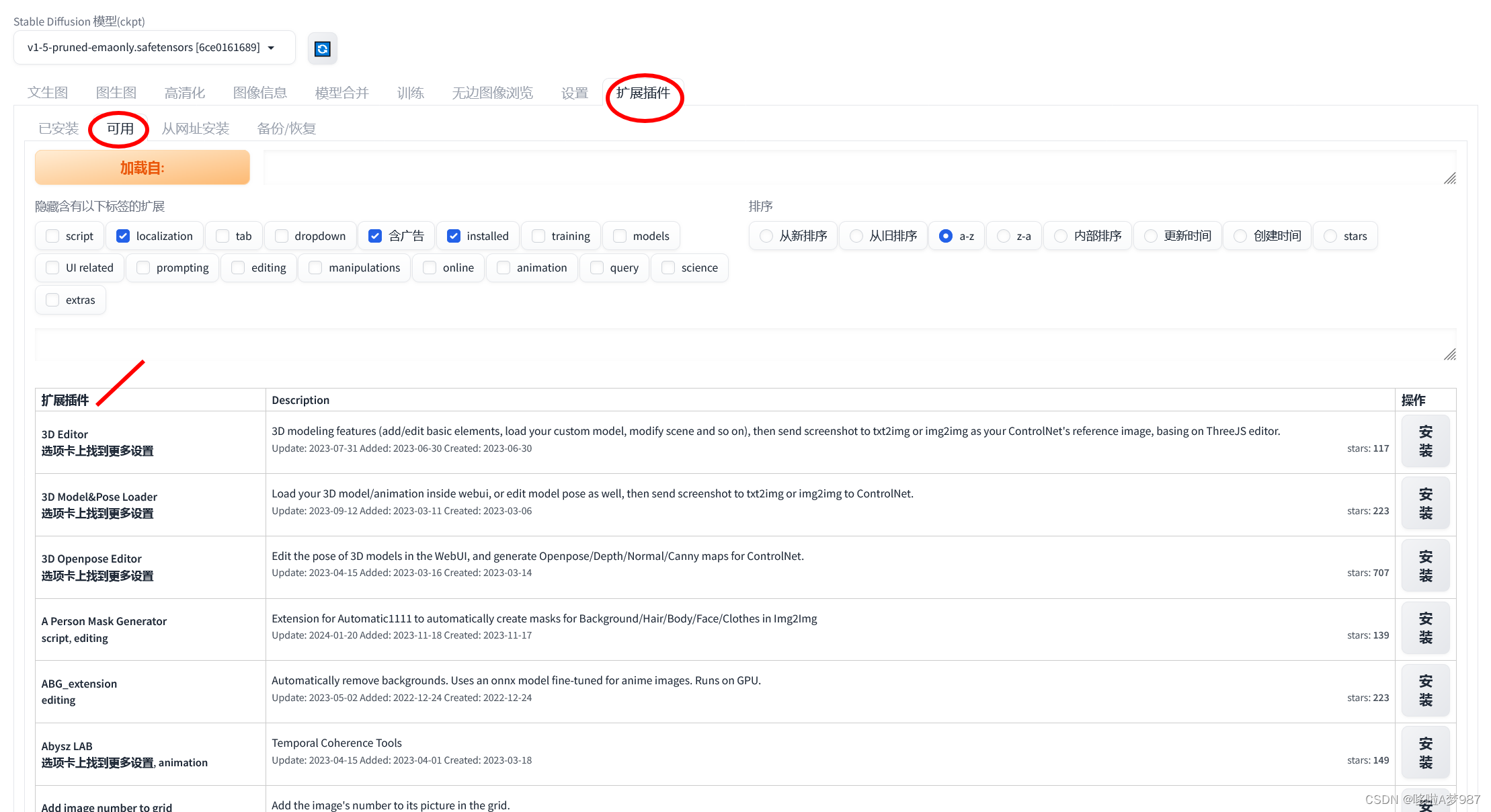This screenshot has height=812, width=1491.
Task: Open the 备份/恢复 sub-tab
Action: pos(286,128)
